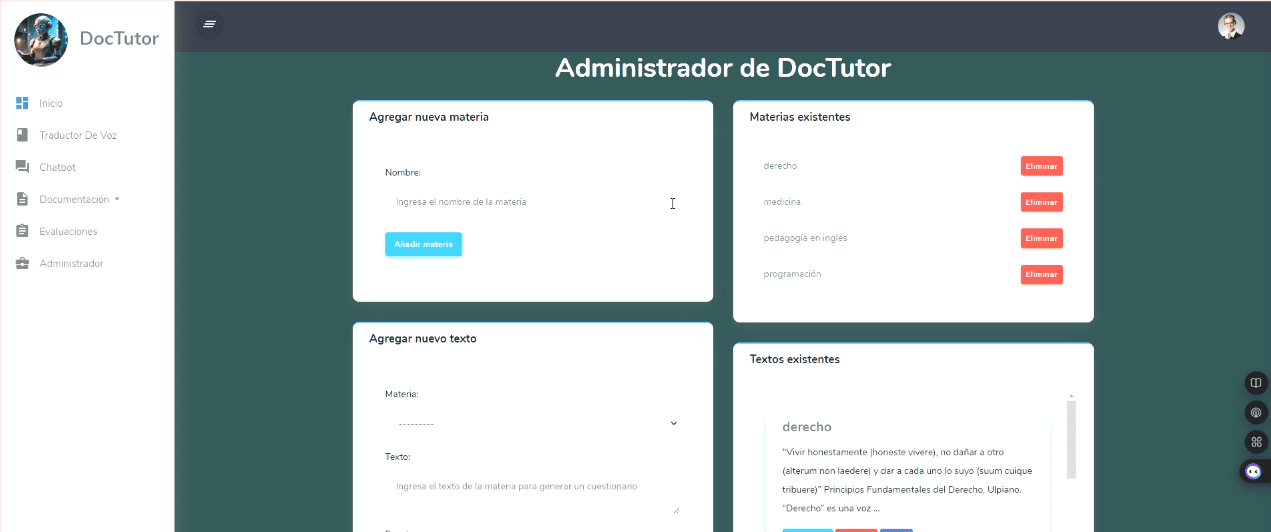Open the user profile avatar
Screen dimensions: 1271x532
coord(1231,26)
